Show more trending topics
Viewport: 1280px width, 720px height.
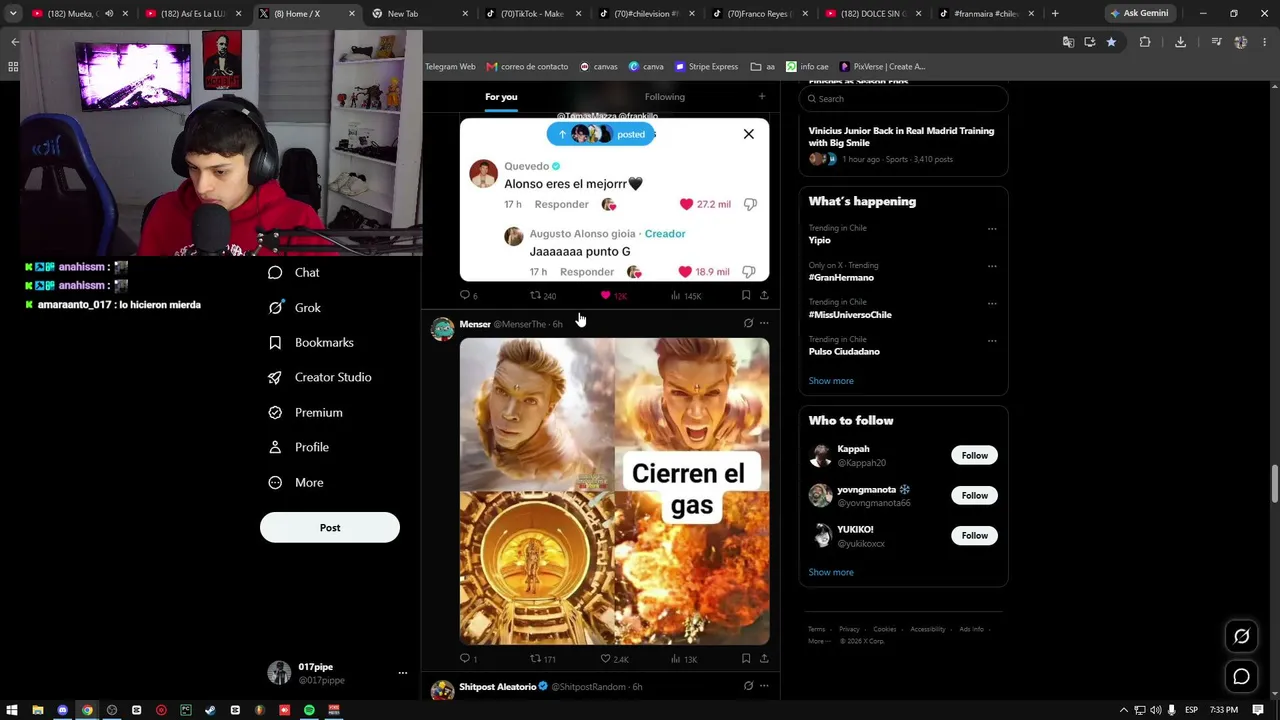point(831,381)
